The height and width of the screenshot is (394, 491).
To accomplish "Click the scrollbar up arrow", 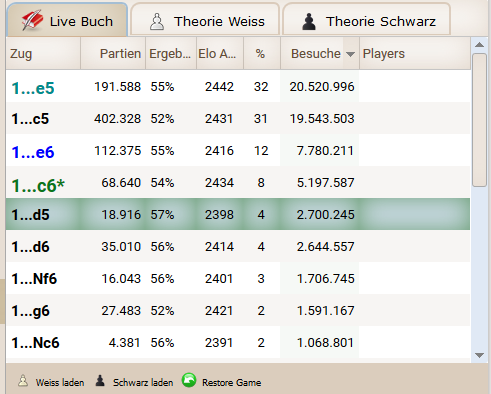I will coord(479,45).
